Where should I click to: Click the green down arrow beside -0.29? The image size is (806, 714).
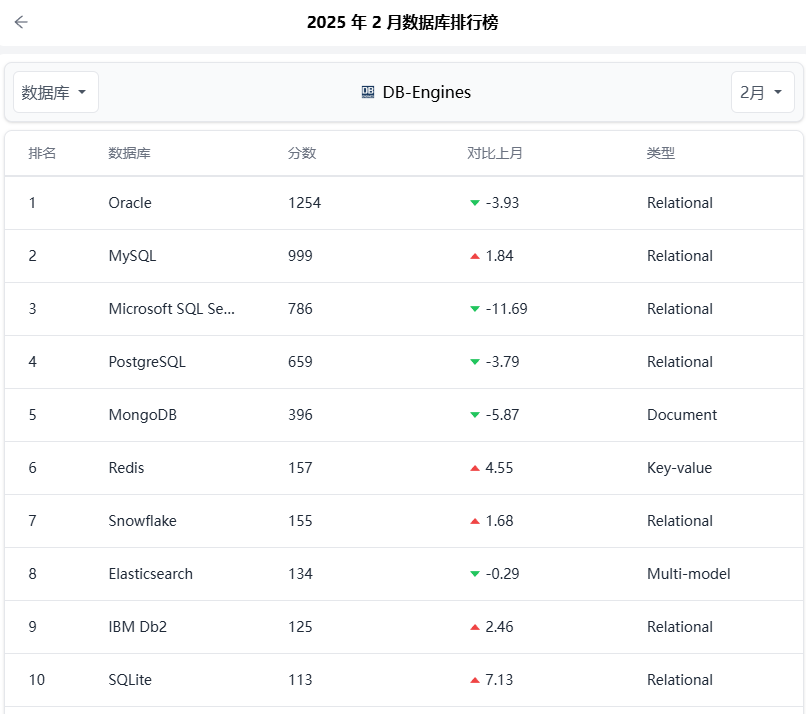(x=475, y=574)
